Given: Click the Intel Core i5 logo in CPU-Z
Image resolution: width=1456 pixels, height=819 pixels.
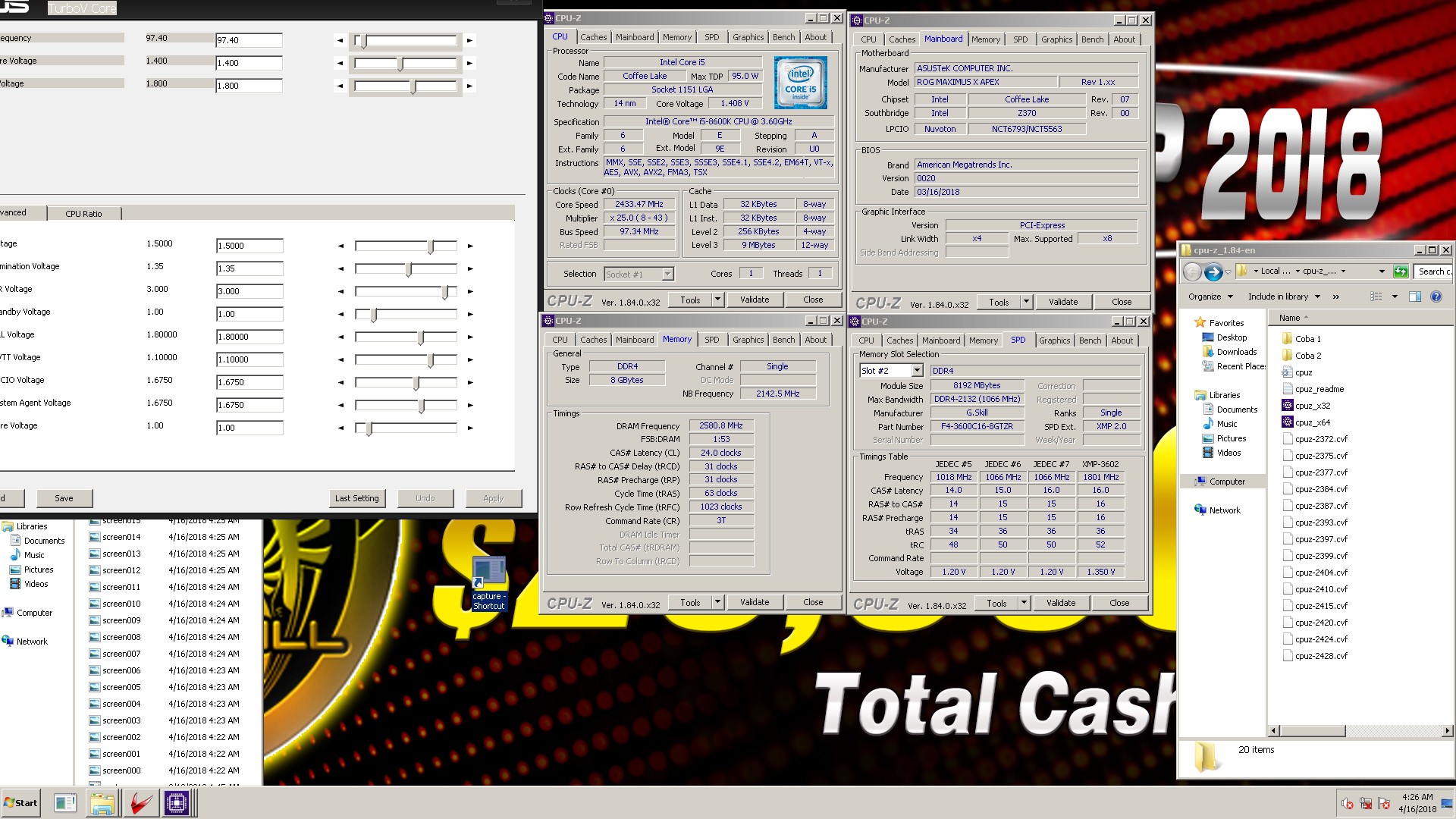Looking at the screenshot, I should [x=801, y=83].
